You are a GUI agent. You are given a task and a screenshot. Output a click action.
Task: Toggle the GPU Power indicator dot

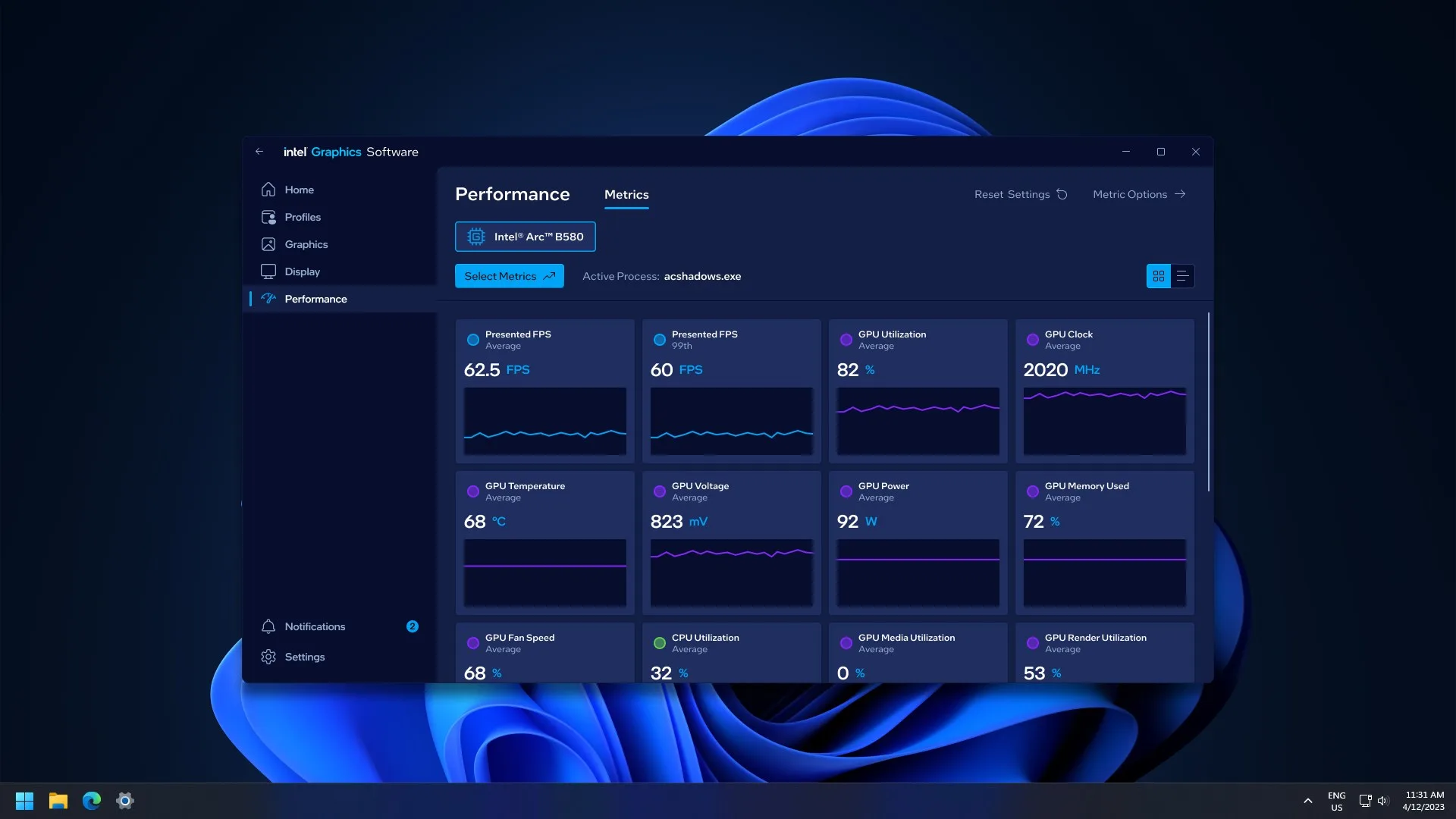point(846,491)
